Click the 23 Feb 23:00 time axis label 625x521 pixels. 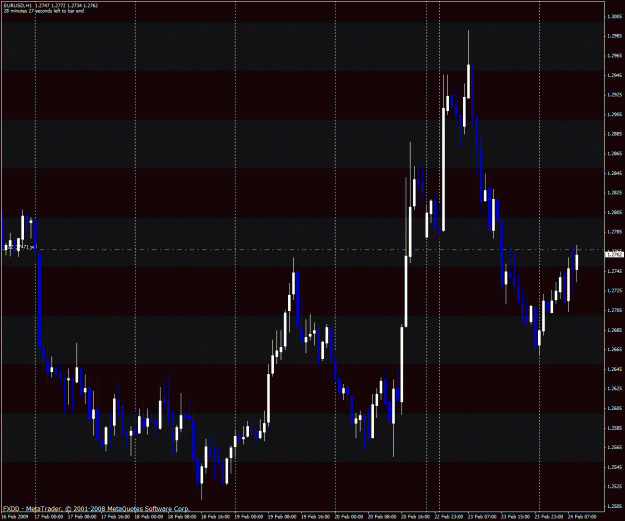pos(548,517)
